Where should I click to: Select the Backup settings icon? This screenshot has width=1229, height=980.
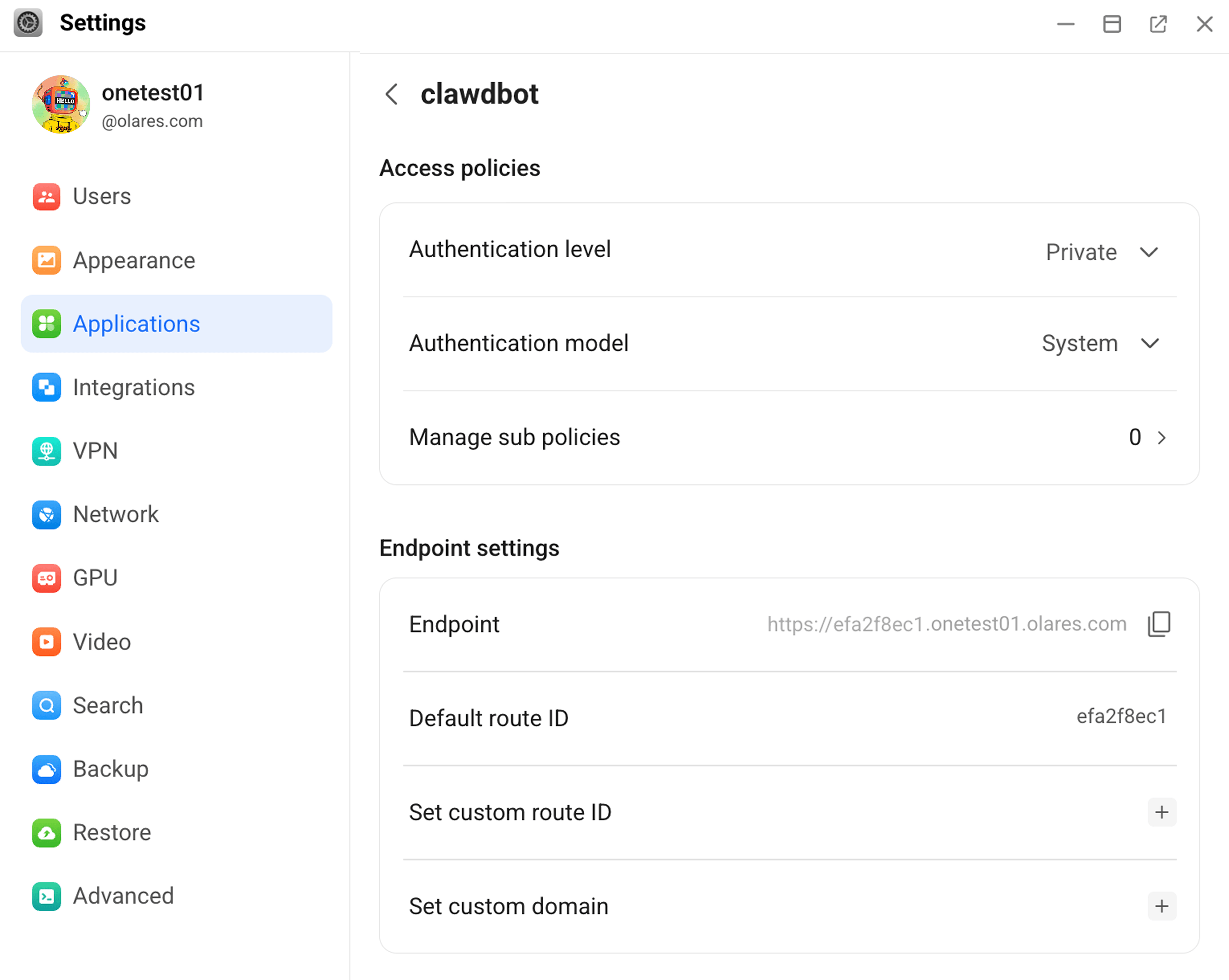(x=46, y=769)
